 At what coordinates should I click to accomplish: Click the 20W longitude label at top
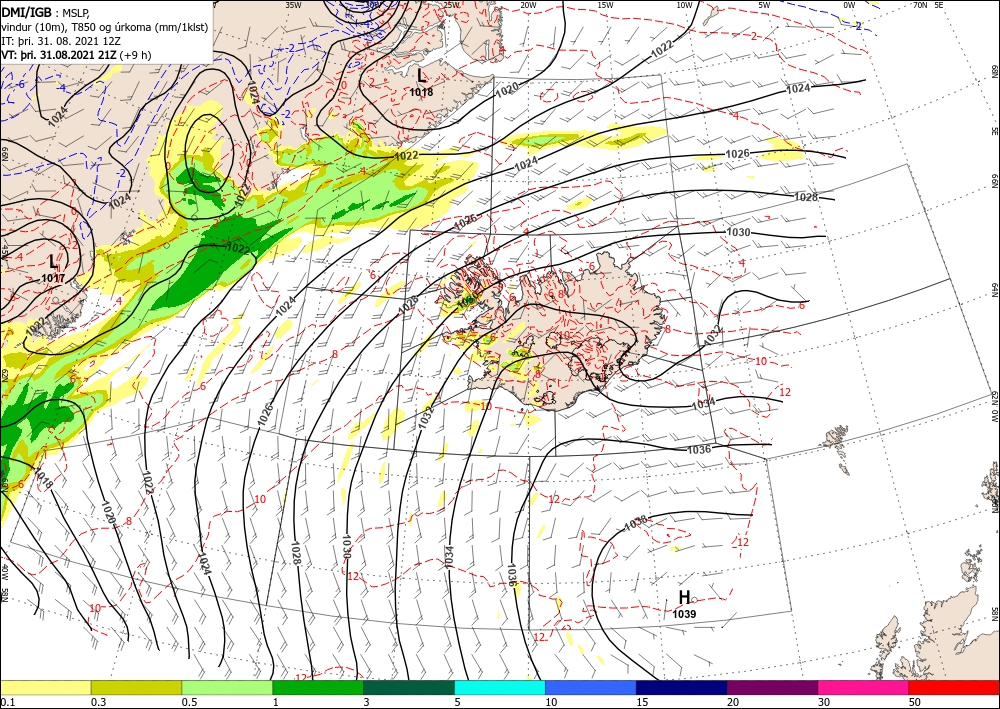(528, 4)
